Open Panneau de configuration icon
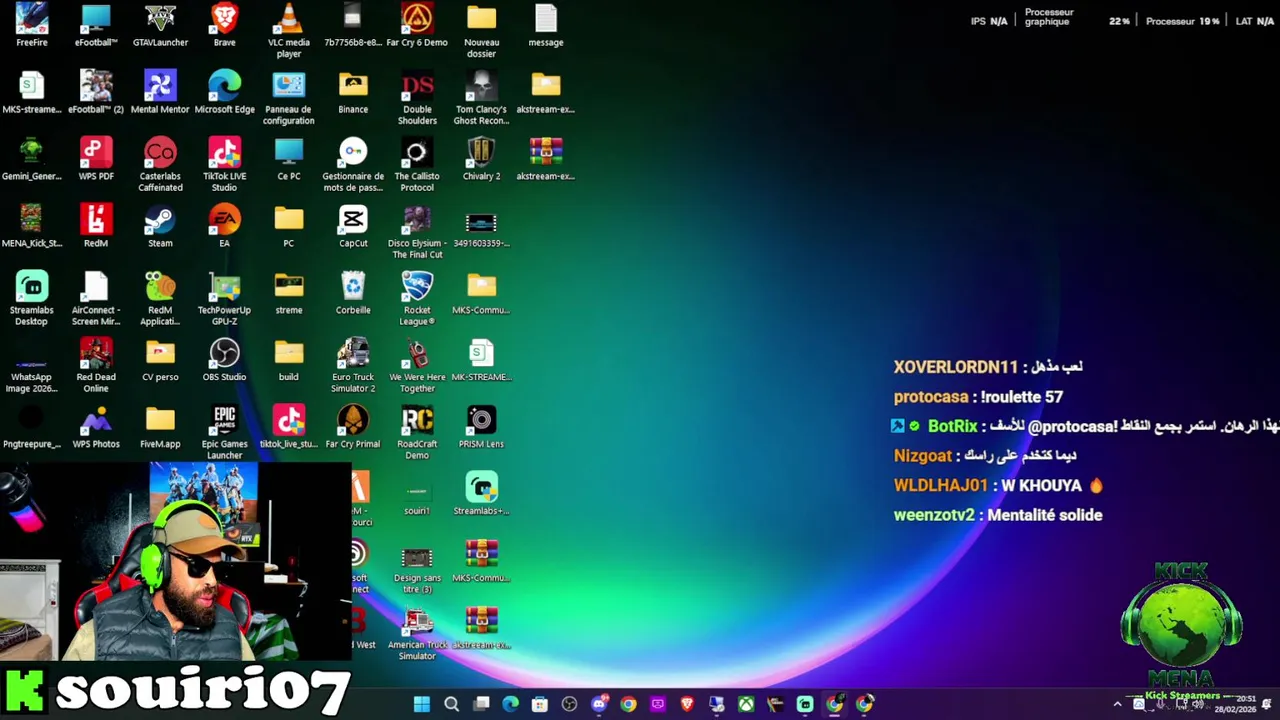The height and width of the screenshot is (720, 1280). tap(289, 97)
